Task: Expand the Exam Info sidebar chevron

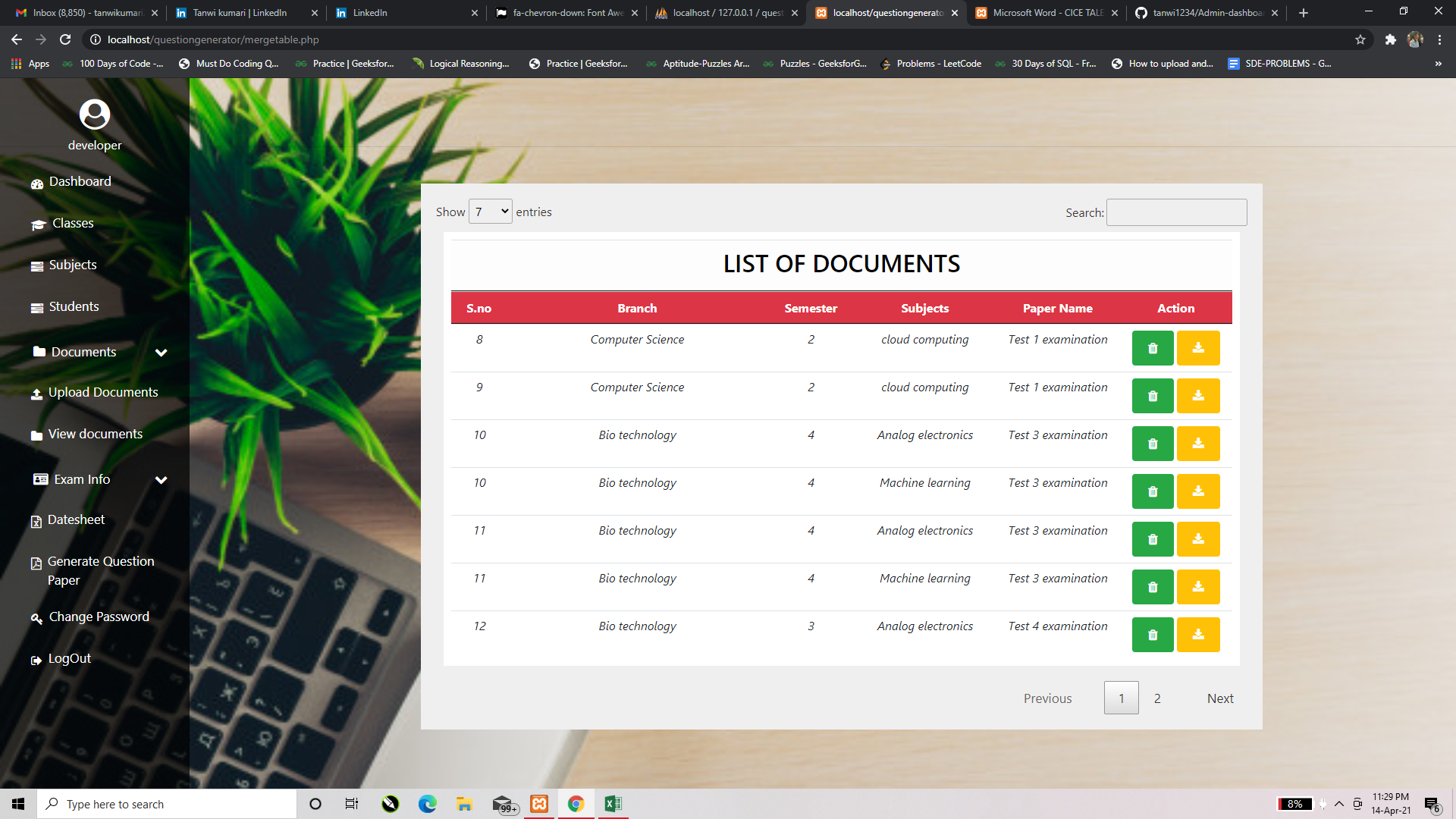Action: point(161,480)
